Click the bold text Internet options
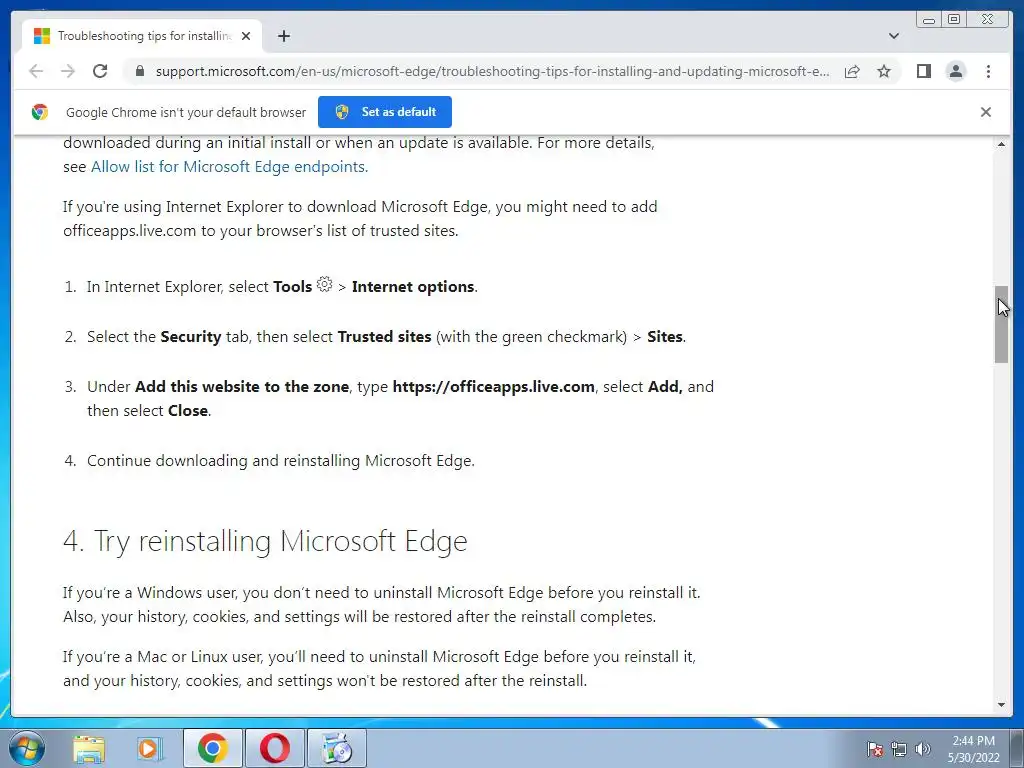 click(413, 287)
